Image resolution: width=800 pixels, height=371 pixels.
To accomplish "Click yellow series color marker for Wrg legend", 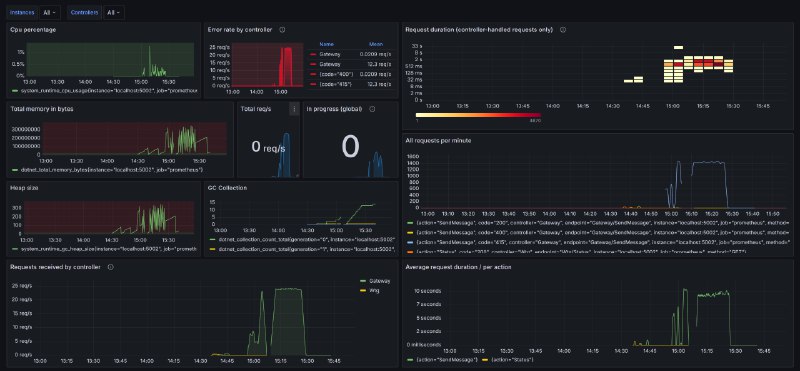I will pos(363,290).
